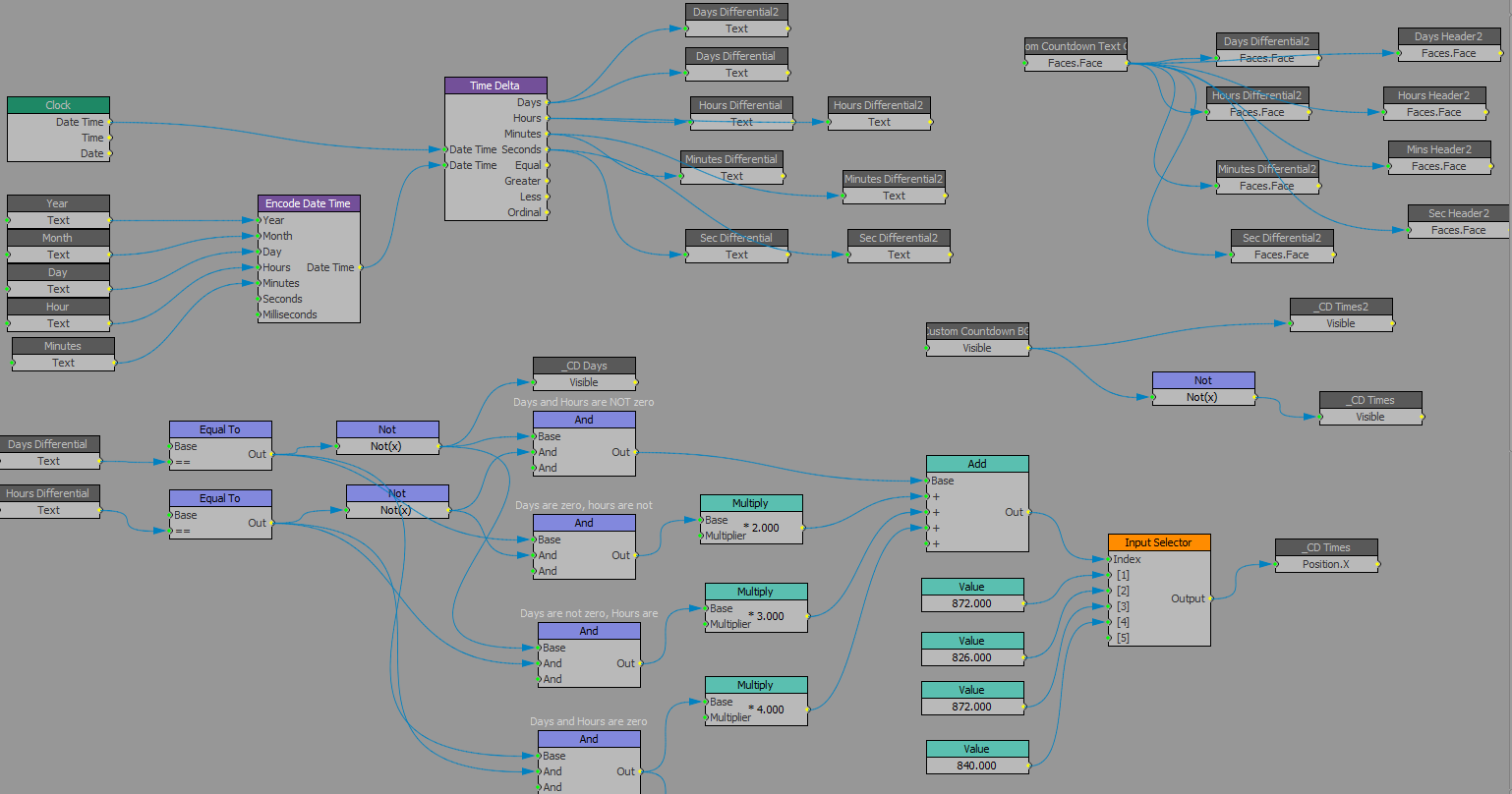Select And node labeled Days are zero, hours are not
The height and width of the screenshot is (794, 1512).
(x=584, y=546)
